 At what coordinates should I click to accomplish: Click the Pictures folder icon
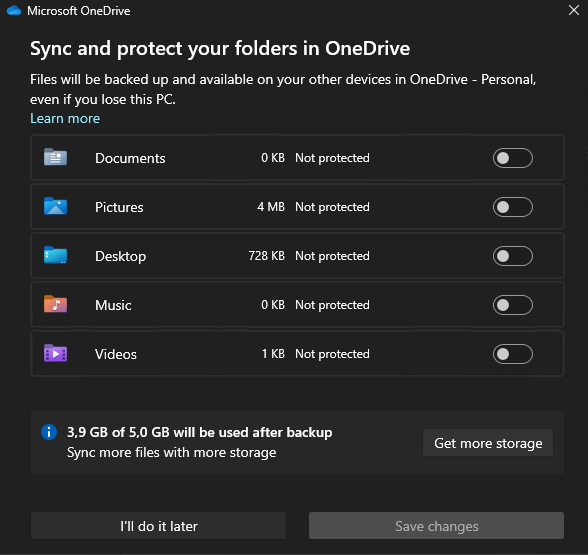pyautogui.click(x=56, y=206)
